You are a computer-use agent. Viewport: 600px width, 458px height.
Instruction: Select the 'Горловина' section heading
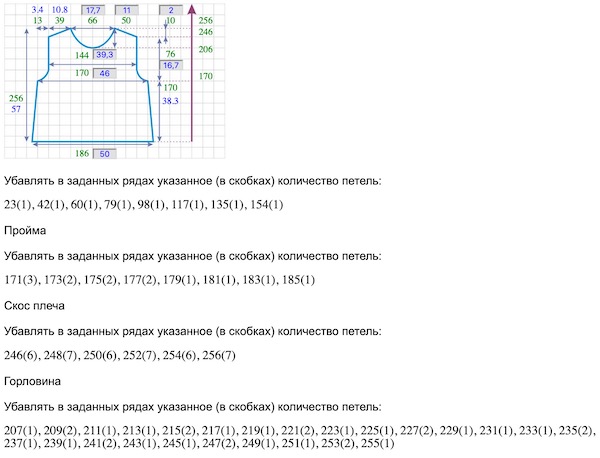[x=33, y=381]
